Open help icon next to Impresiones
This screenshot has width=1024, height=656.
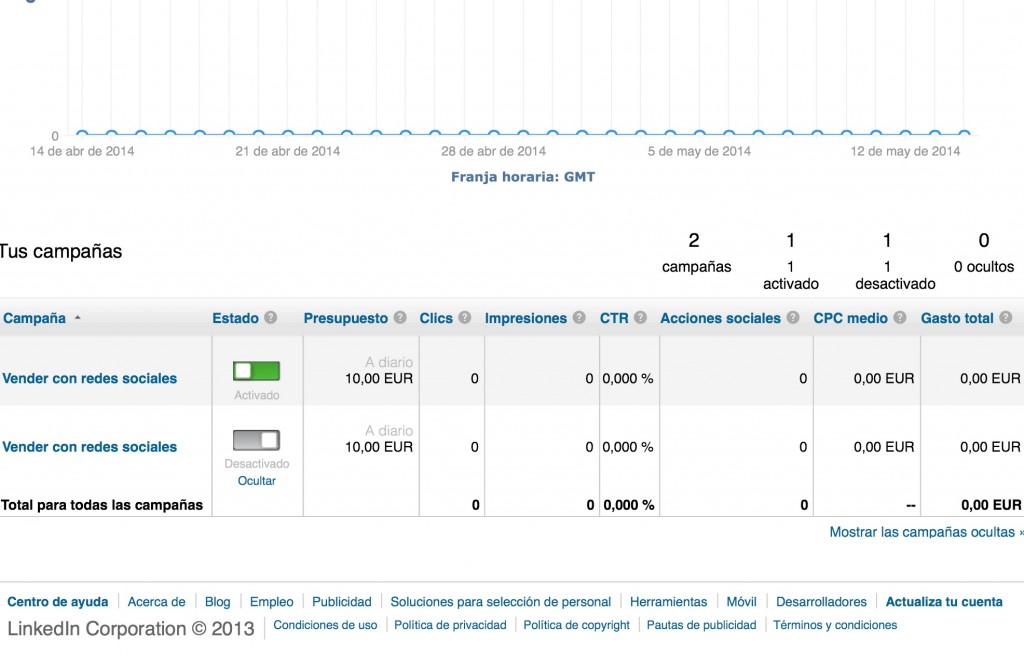pyautogui.click(x=579, y=318)
